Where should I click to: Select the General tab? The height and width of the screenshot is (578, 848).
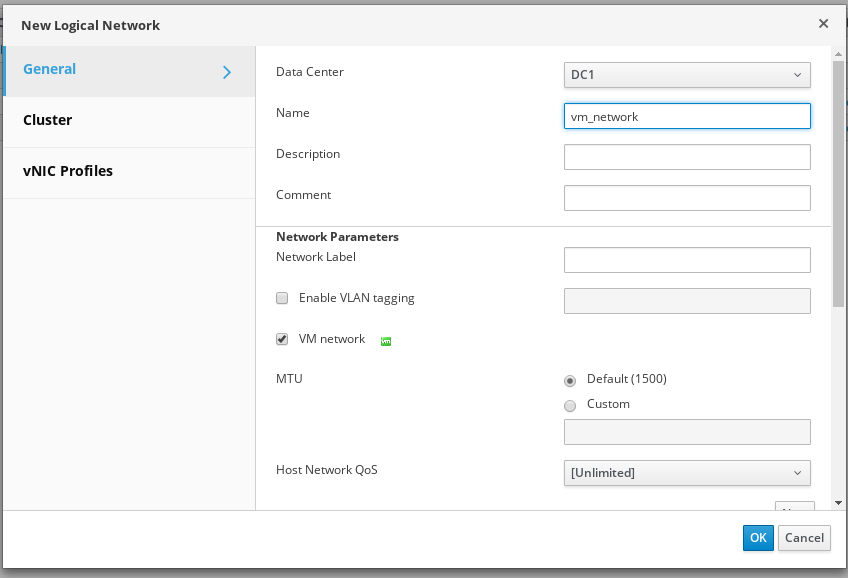coord(50,69)
